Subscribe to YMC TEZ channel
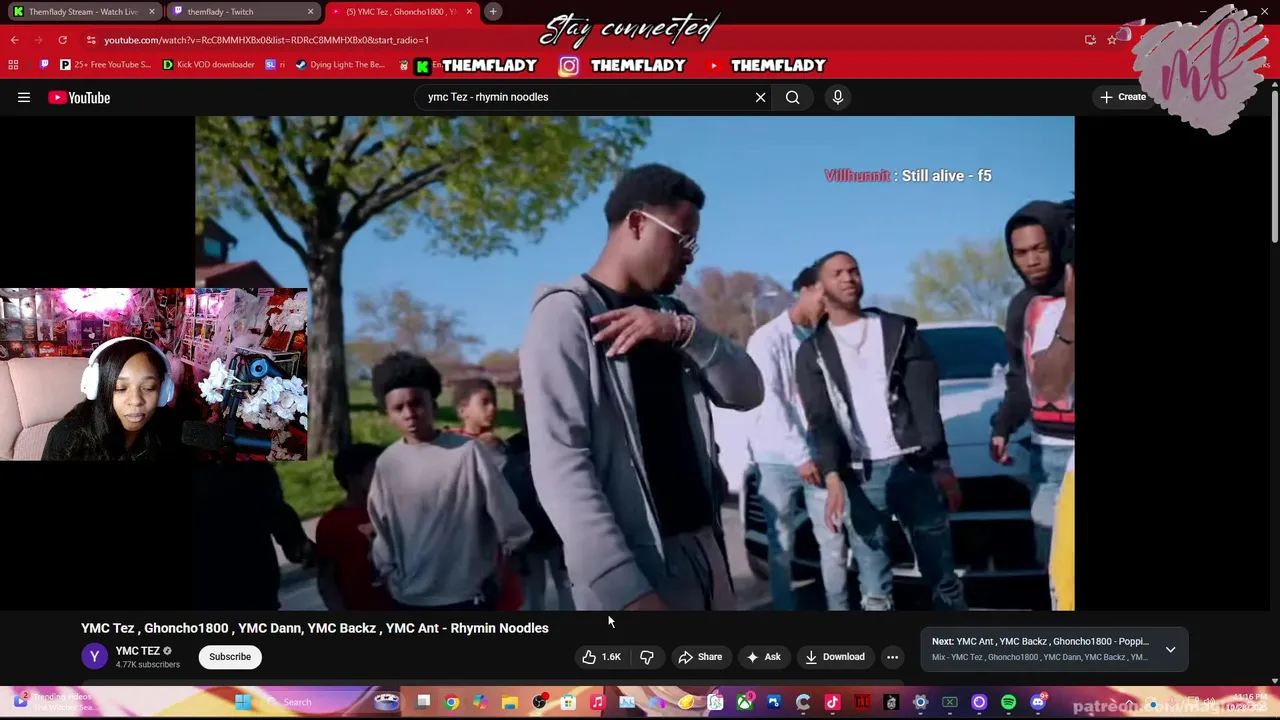The height and width of the screenshot is (720, 1280). click(230, 657)
